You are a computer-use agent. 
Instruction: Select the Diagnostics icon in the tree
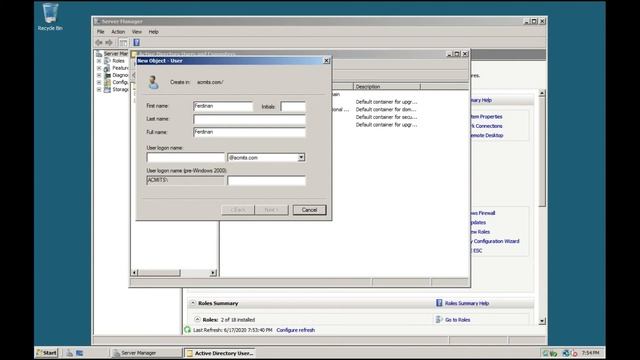pos(107,75)
